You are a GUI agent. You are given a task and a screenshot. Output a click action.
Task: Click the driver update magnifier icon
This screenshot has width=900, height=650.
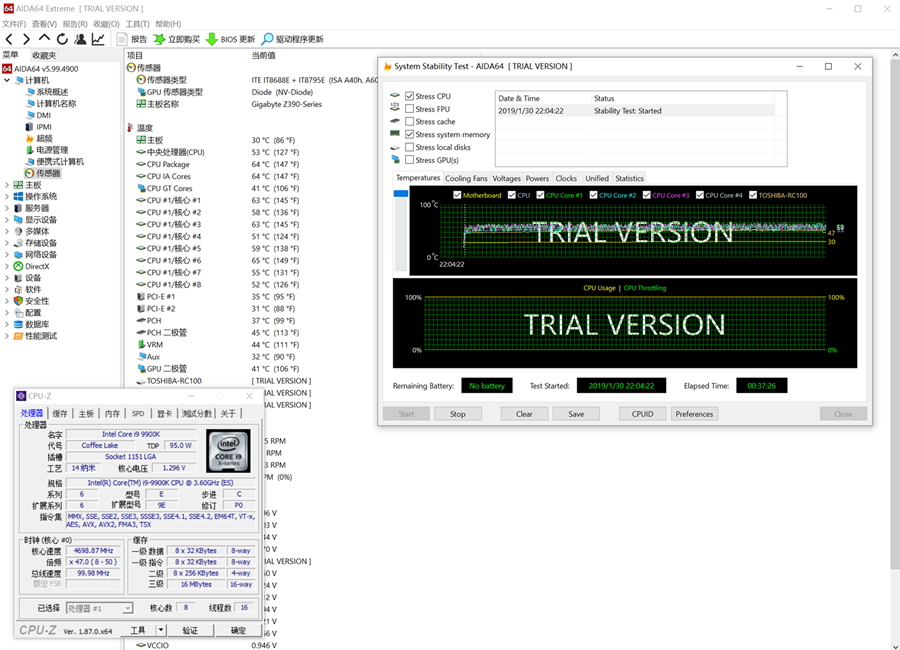[267, 39]
